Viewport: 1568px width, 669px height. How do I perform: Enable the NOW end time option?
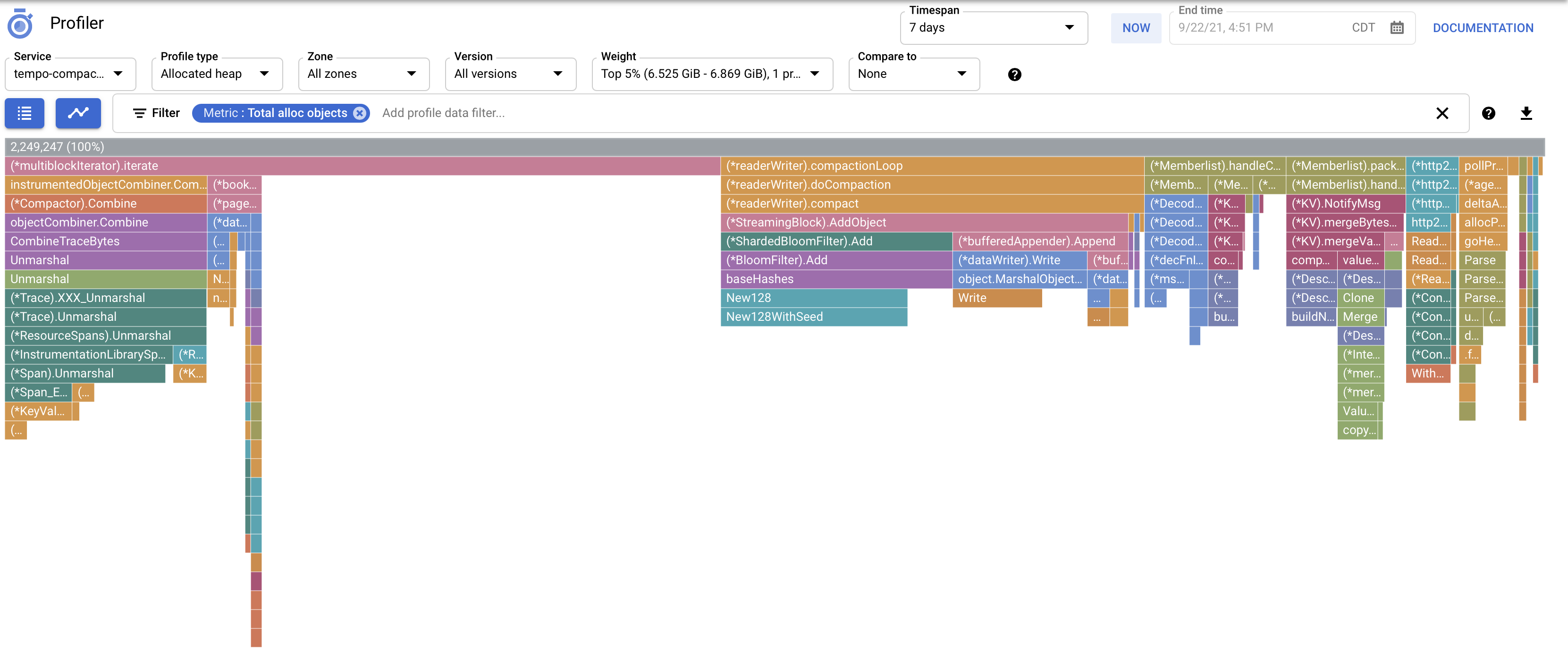(x=1136, y=27)
